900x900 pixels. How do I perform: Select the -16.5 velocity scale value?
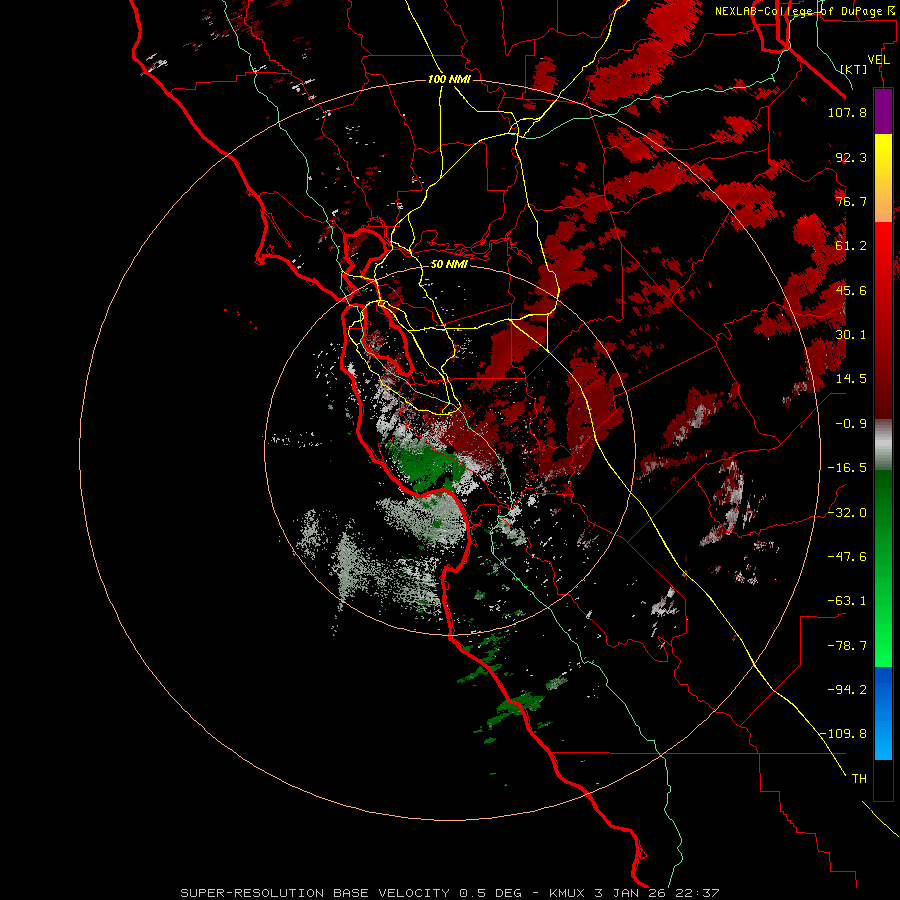(847, 468)
